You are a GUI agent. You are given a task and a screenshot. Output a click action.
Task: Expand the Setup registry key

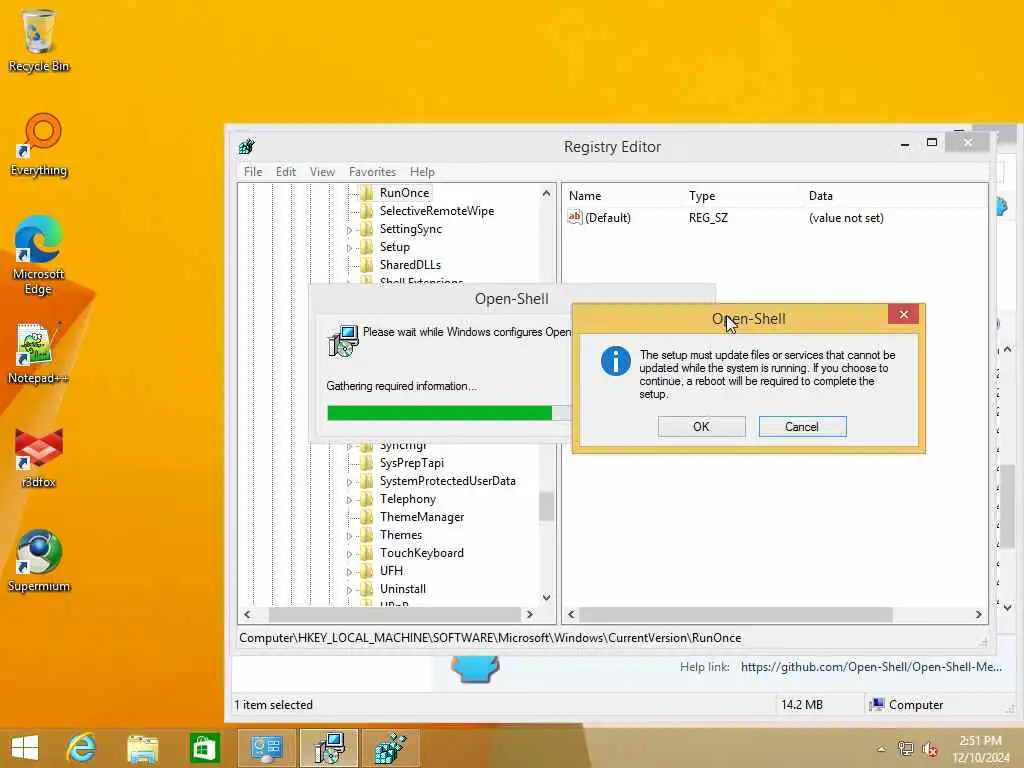(349, 248)
